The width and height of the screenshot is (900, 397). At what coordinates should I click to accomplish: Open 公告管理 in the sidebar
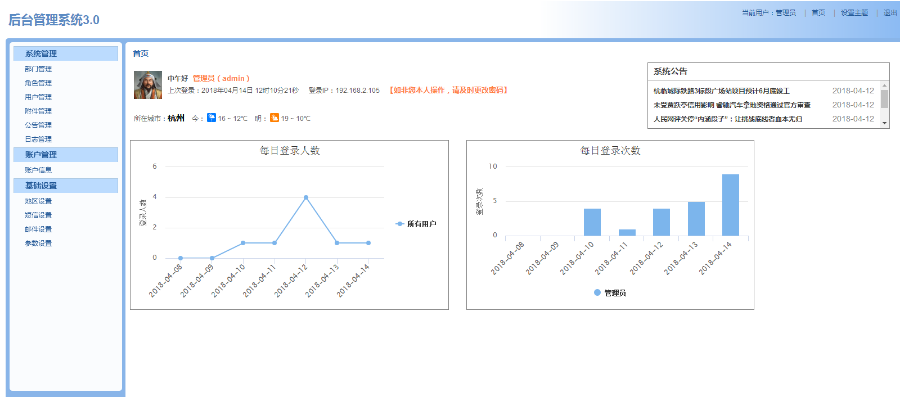click(38, 124)
